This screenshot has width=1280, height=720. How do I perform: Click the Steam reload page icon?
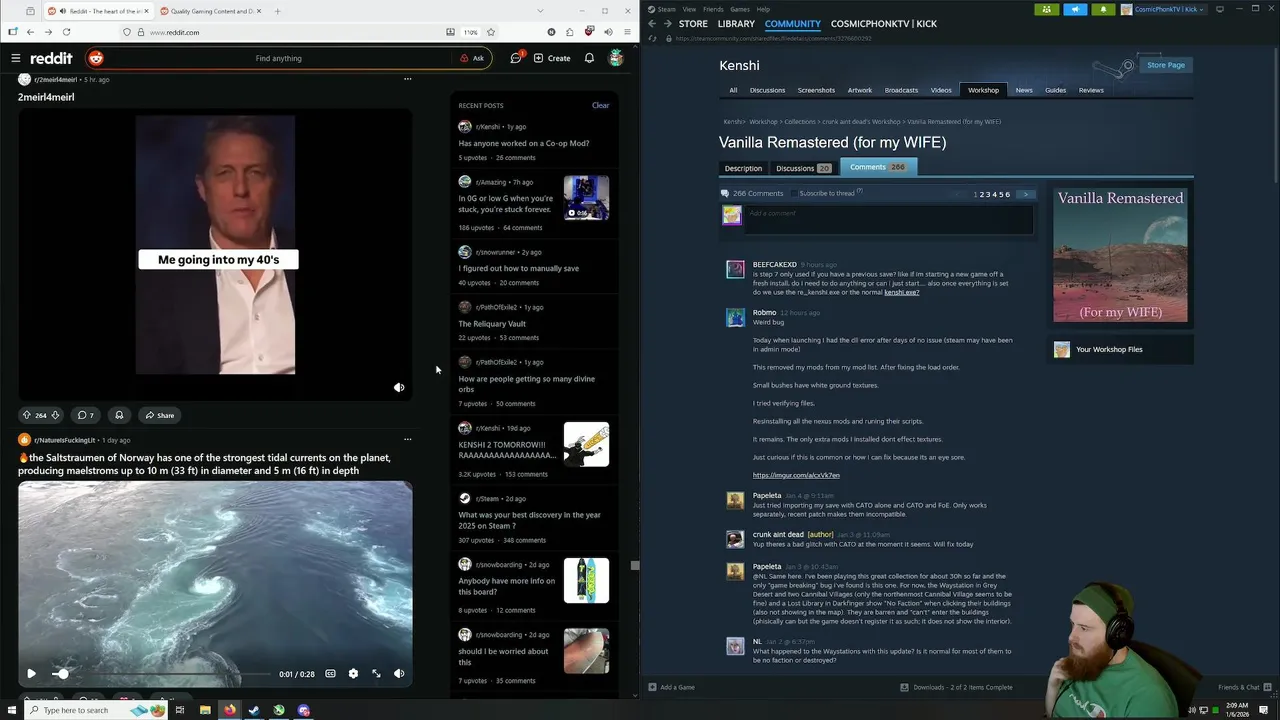point(653,38)
